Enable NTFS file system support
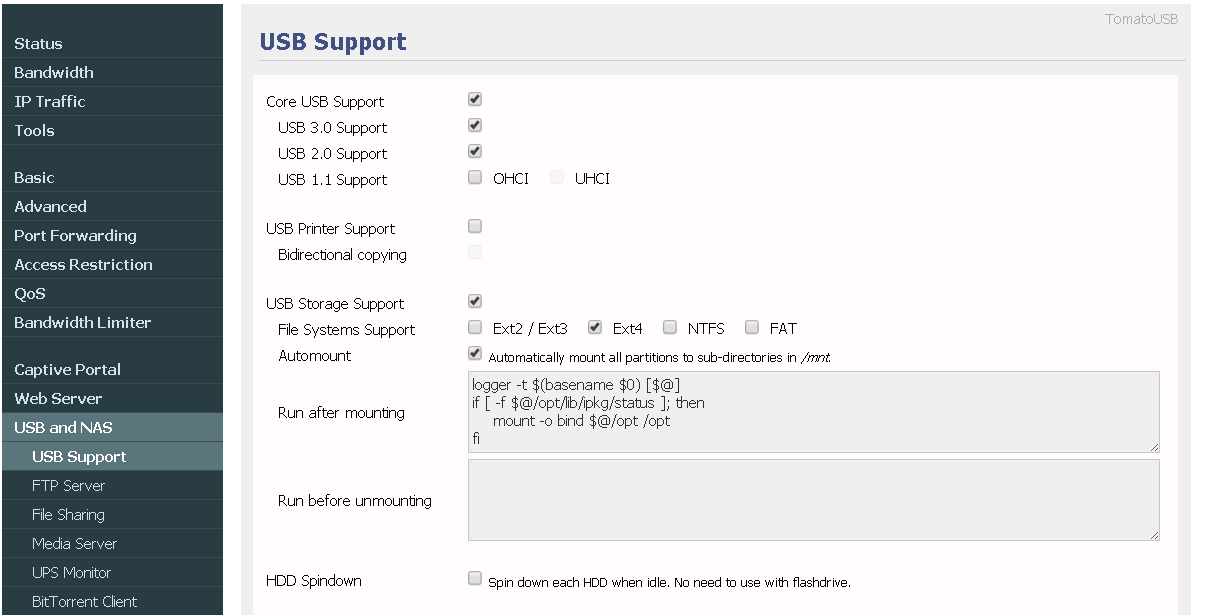Viewport: 1208px width, 615px height. point(669,327)
